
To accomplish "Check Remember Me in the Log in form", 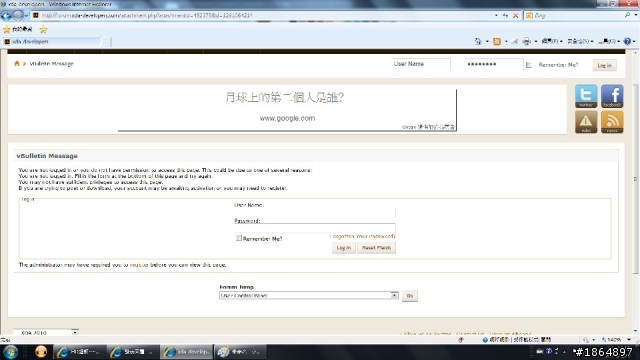I will point(239,238).
